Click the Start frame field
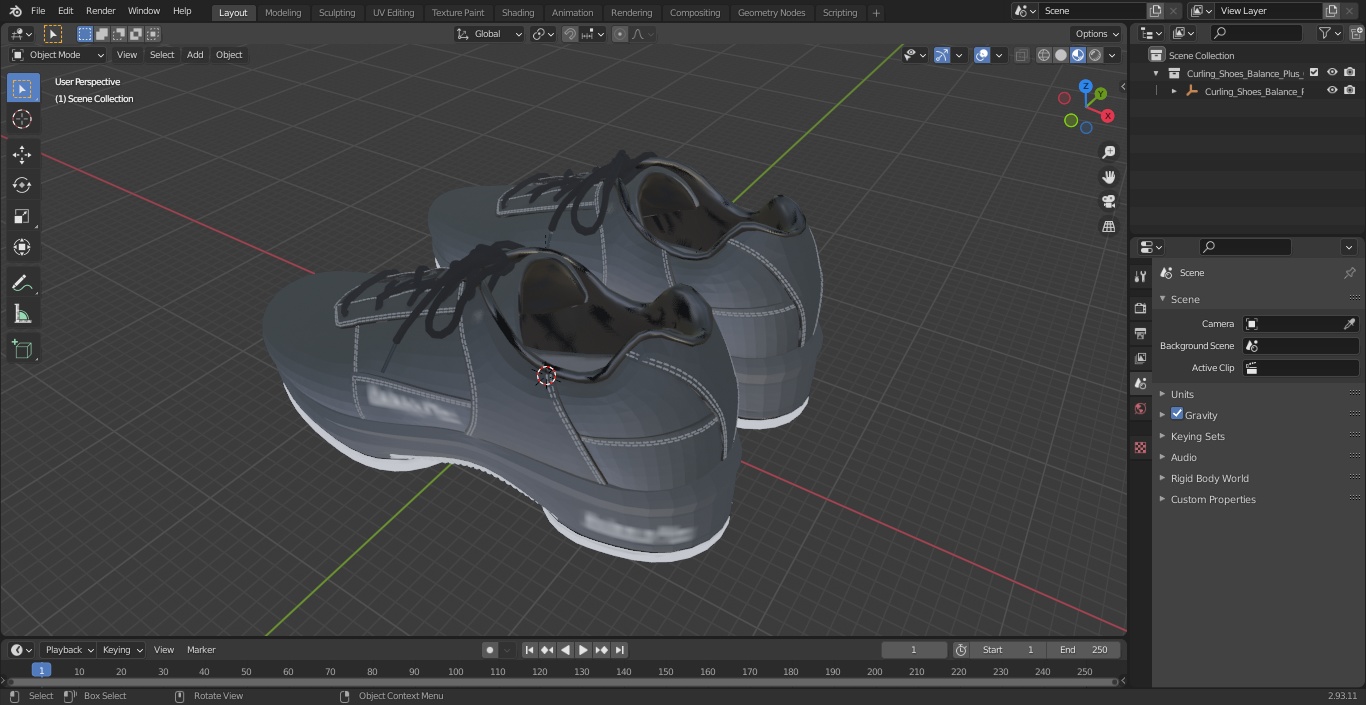Viewport: 1366px width, 705px height. pos(1008,650)
